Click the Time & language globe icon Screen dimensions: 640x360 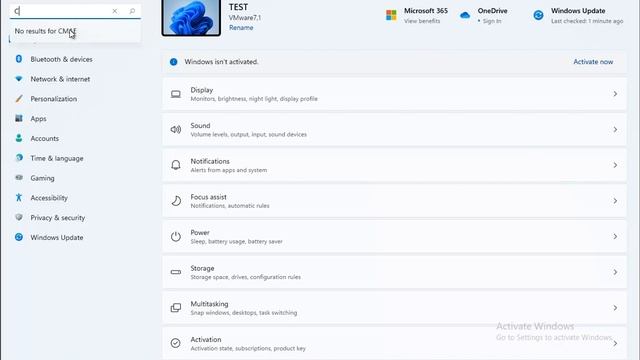point(19,158)
